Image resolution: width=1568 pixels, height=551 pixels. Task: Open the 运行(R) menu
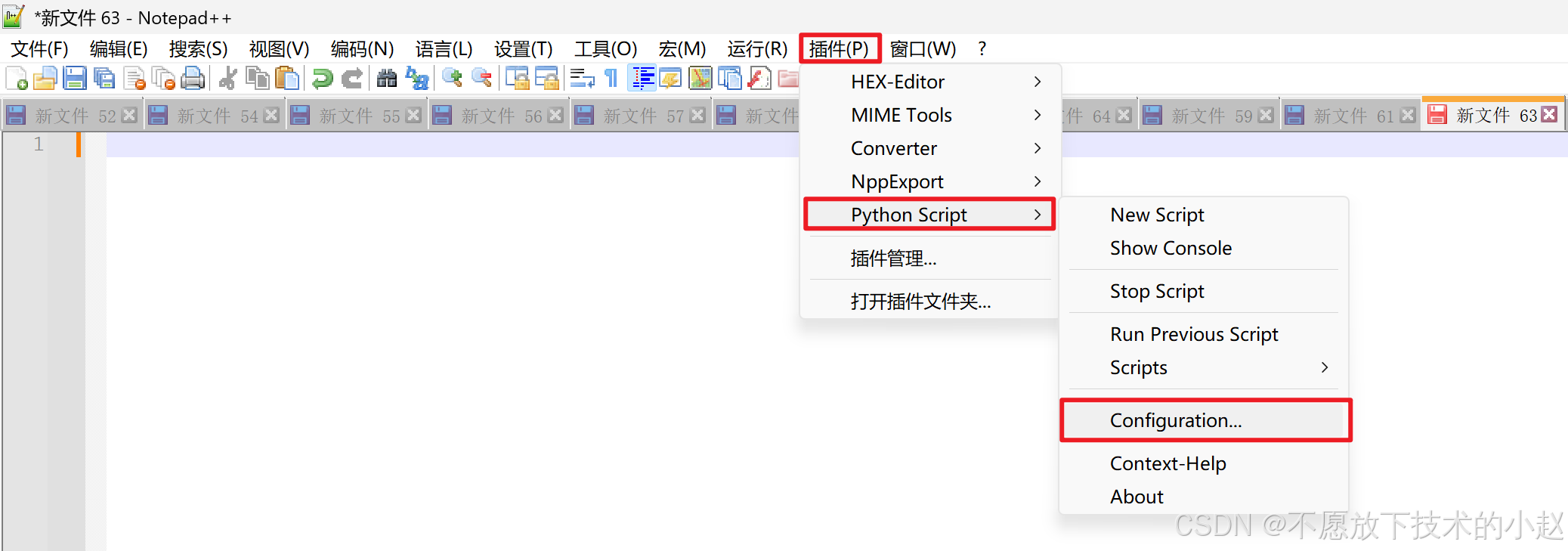click(x=757, y=49)
